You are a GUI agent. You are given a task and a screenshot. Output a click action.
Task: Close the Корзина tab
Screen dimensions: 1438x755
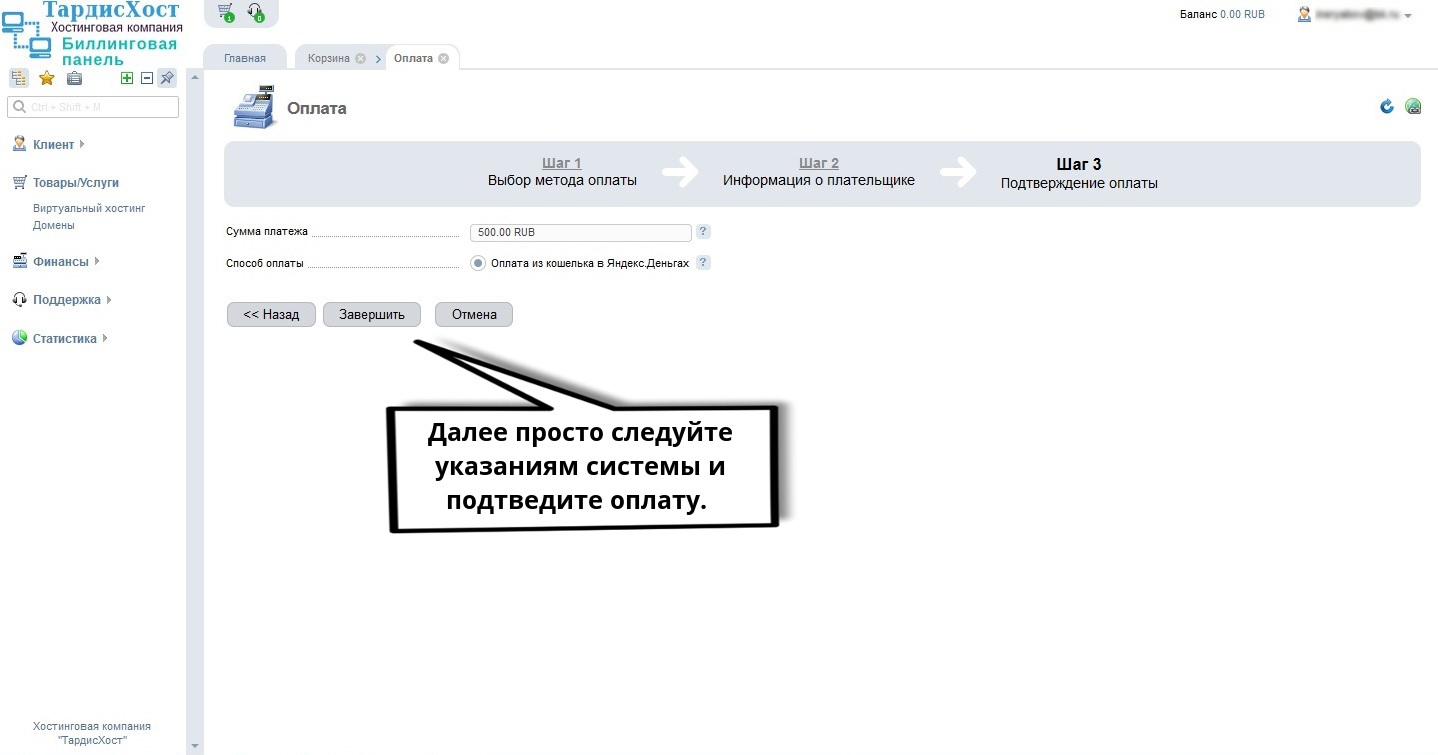click(x=360, y=58)
